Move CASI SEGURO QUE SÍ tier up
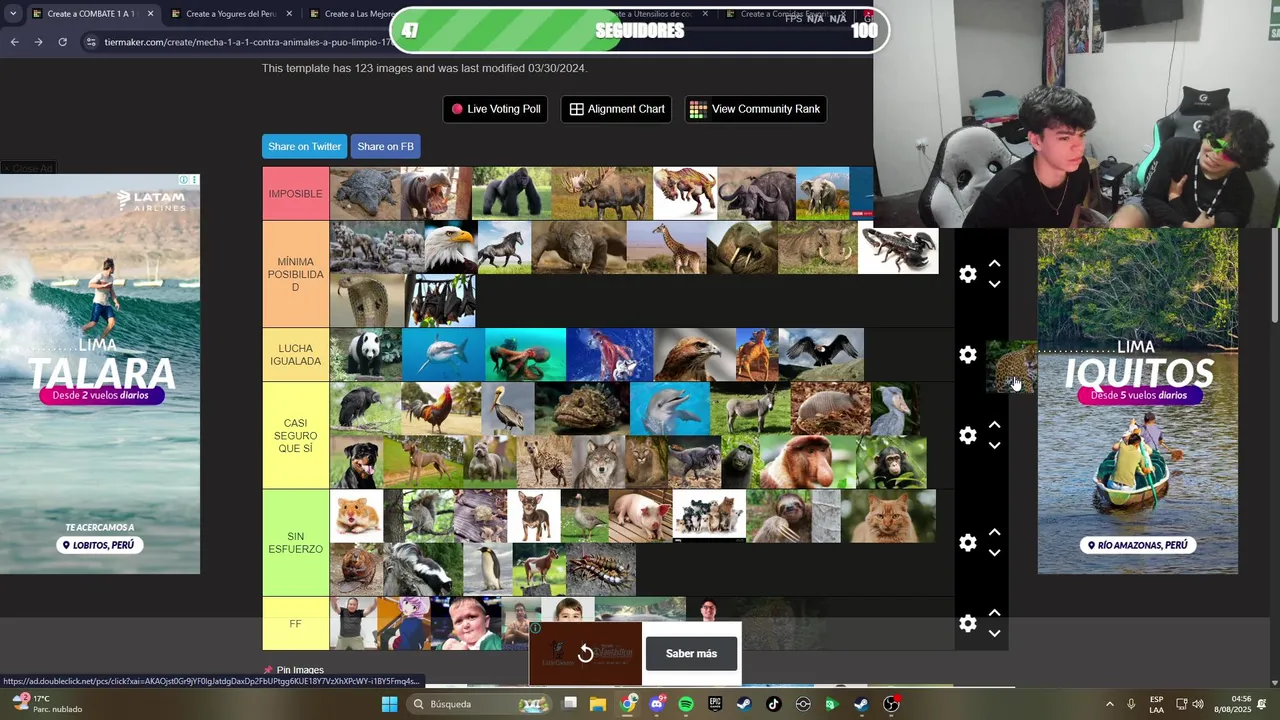 click(x=994, y=425)
